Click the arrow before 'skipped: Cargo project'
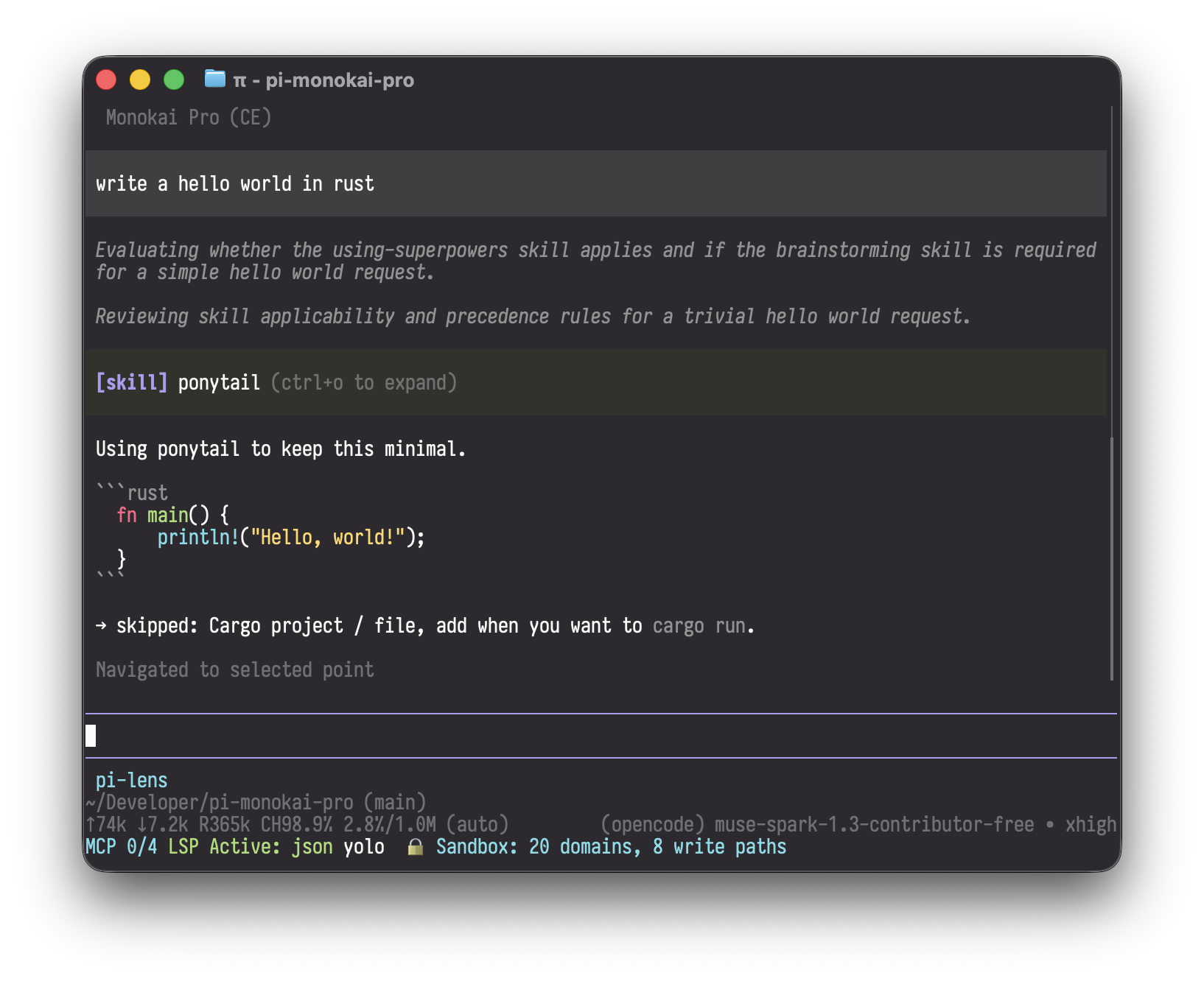Viewport: 1204px width, 981px height. (101, 625)
